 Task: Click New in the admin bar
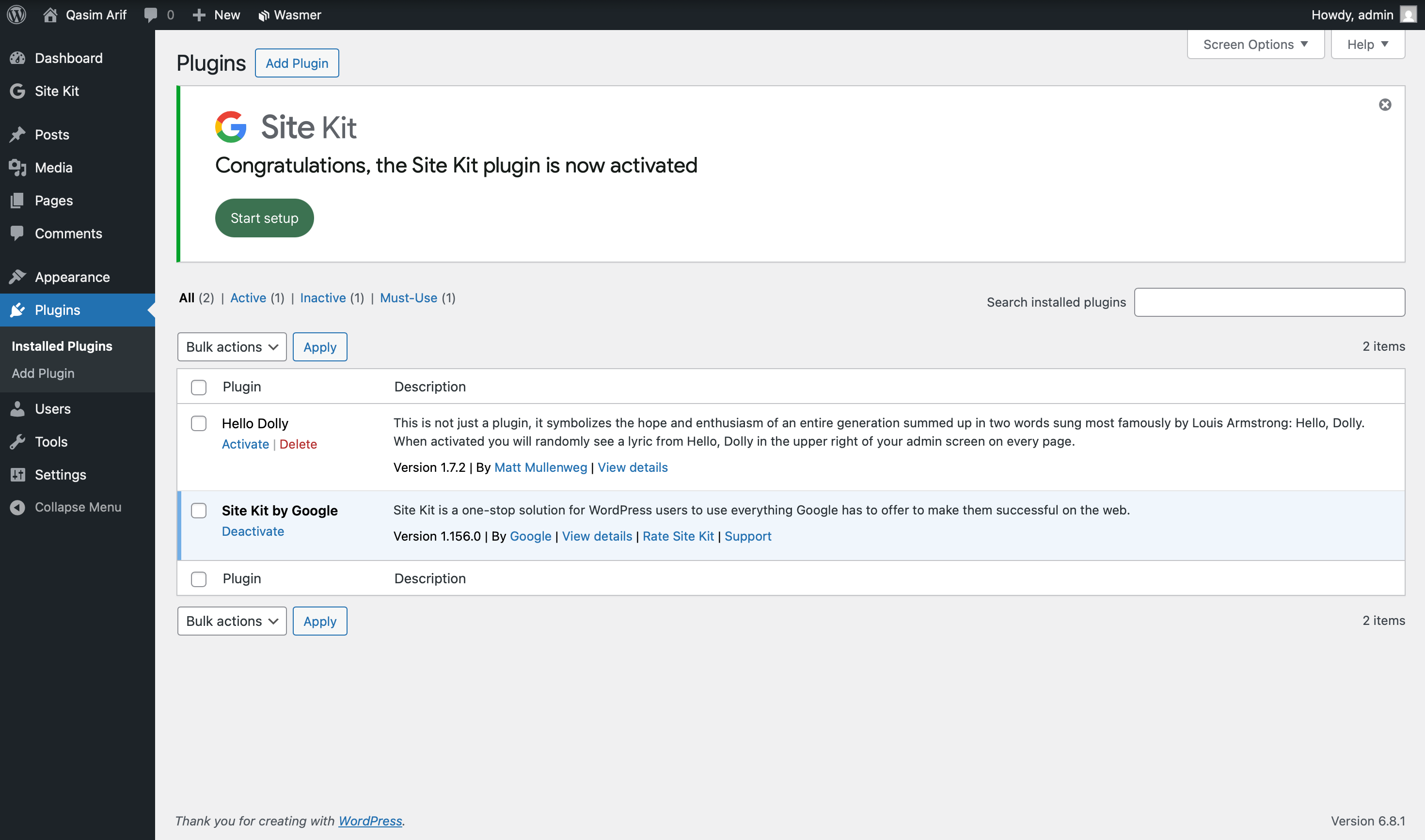[x=227, y=15]
